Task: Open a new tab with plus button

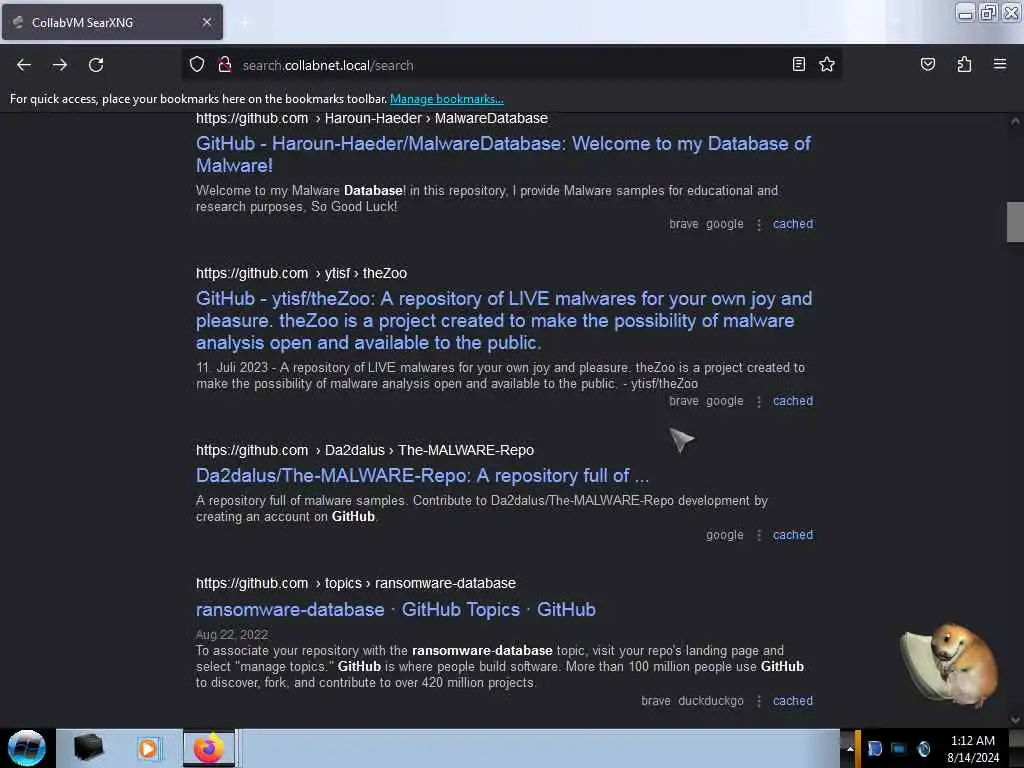Action: coord(244,22)
